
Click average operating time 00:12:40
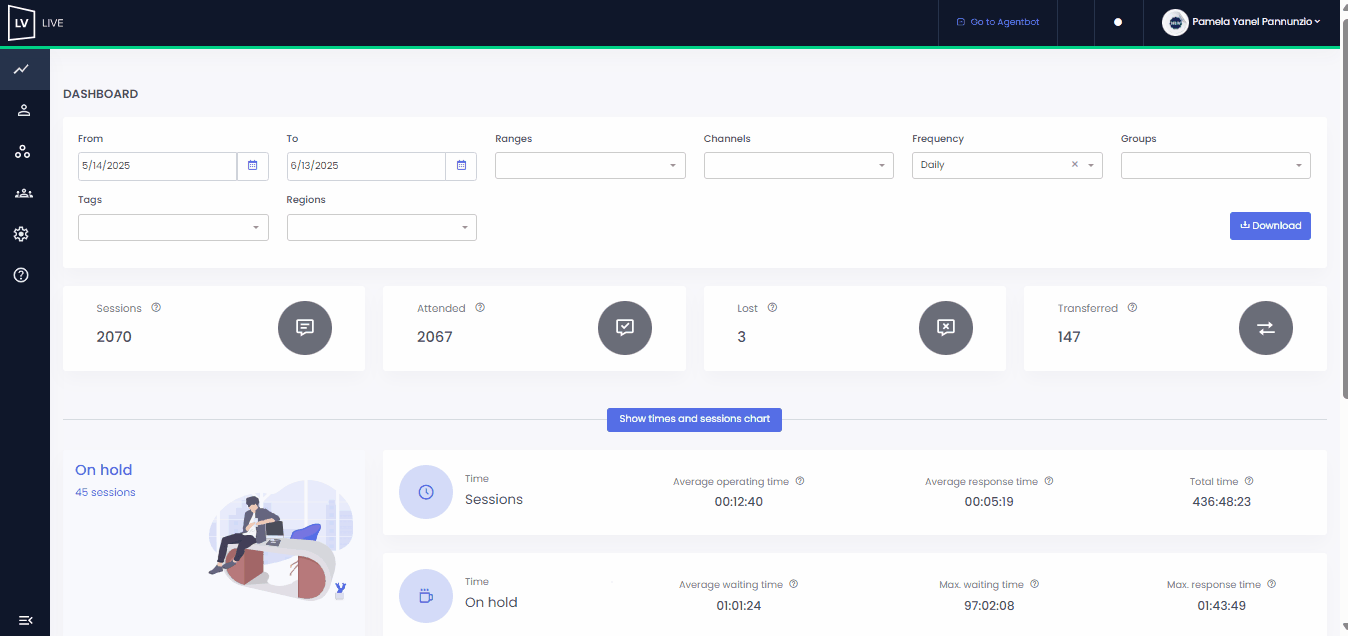point(739,502)
